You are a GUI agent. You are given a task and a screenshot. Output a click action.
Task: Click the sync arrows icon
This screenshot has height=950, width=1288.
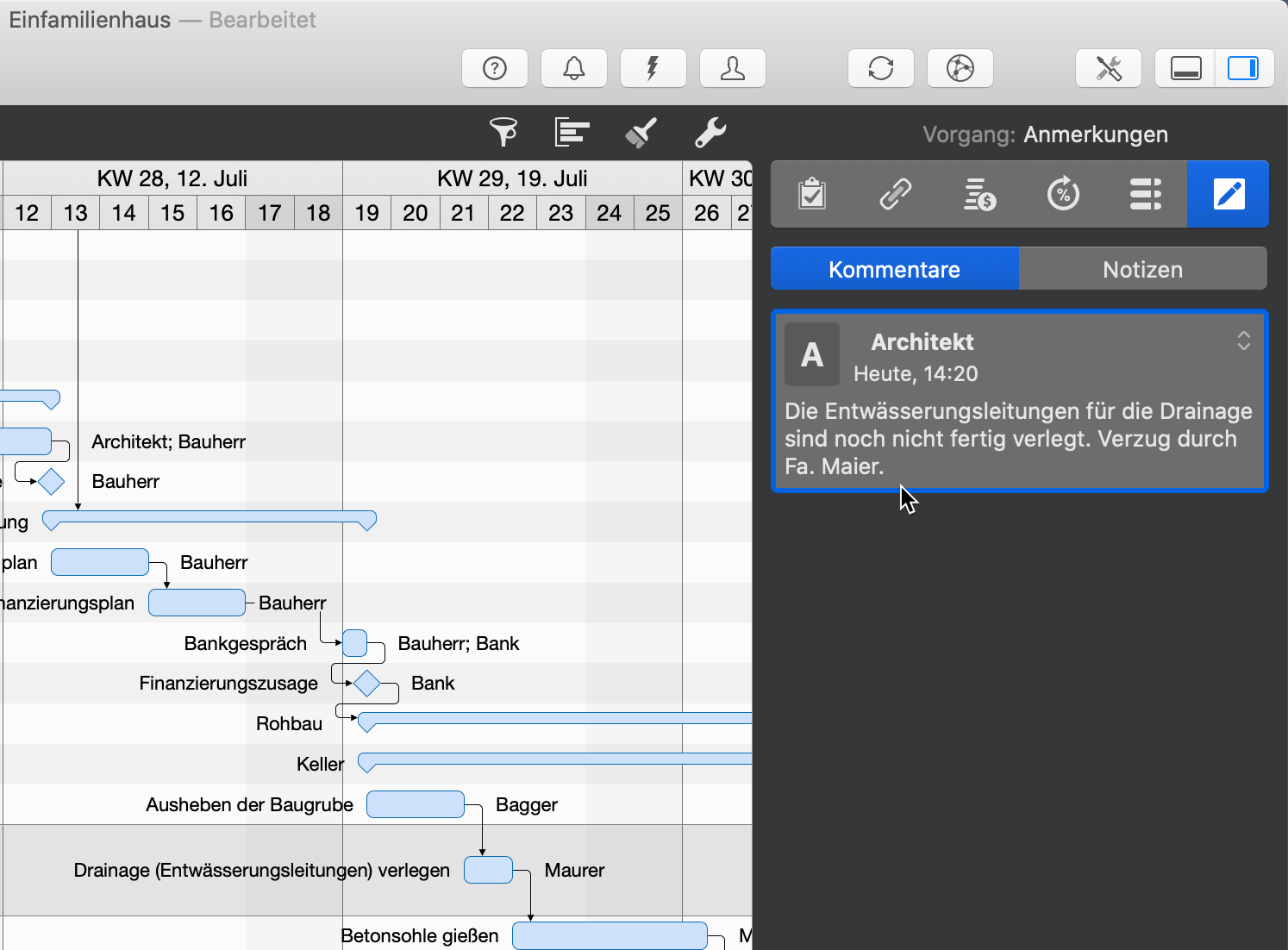tap(880, 68)
